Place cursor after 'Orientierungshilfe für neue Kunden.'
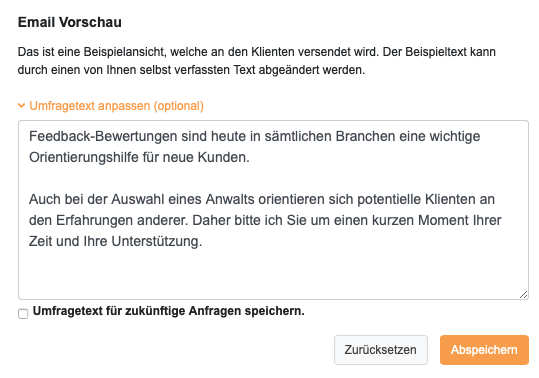Viewport: 539px width, 378px height. (250, 158)
